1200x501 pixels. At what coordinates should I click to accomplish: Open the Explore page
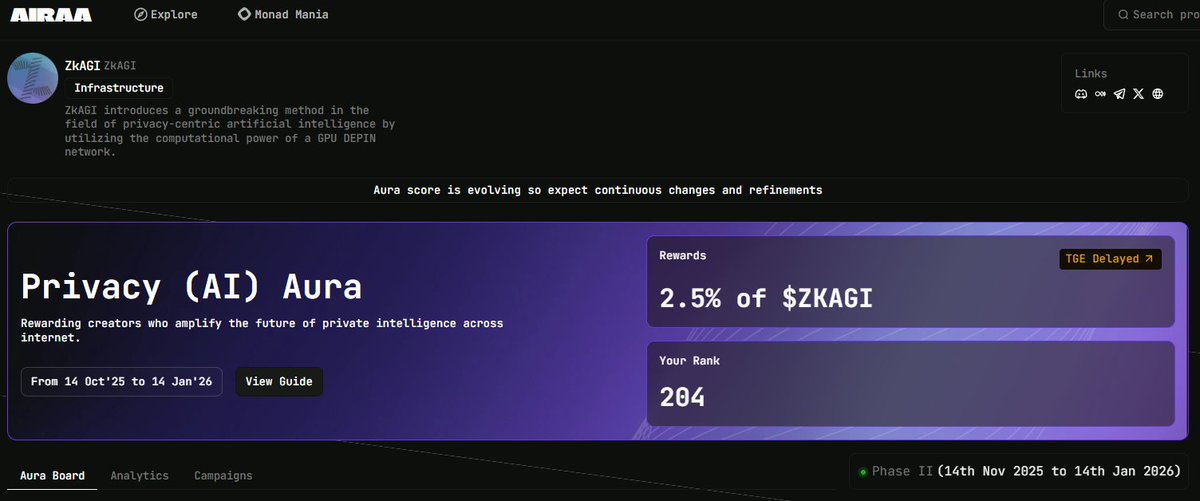tap(166, 15)
